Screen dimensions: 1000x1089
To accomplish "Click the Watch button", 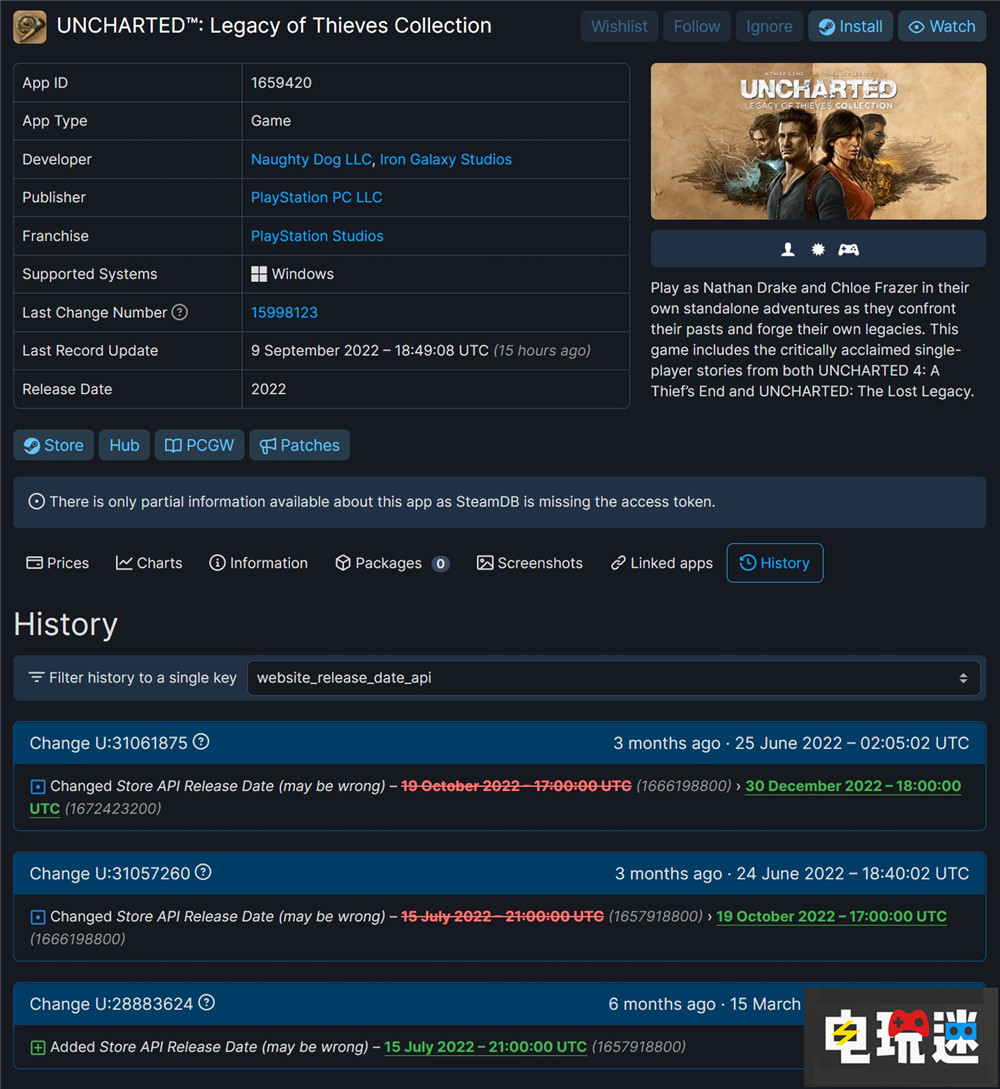I will (941, 26).
